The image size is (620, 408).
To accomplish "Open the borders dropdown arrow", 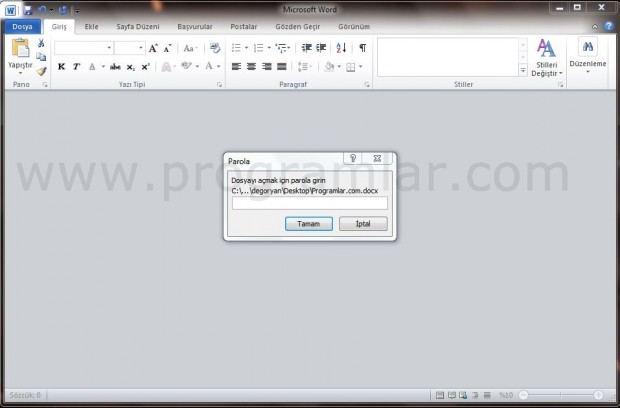I will (x=360, y=67).
